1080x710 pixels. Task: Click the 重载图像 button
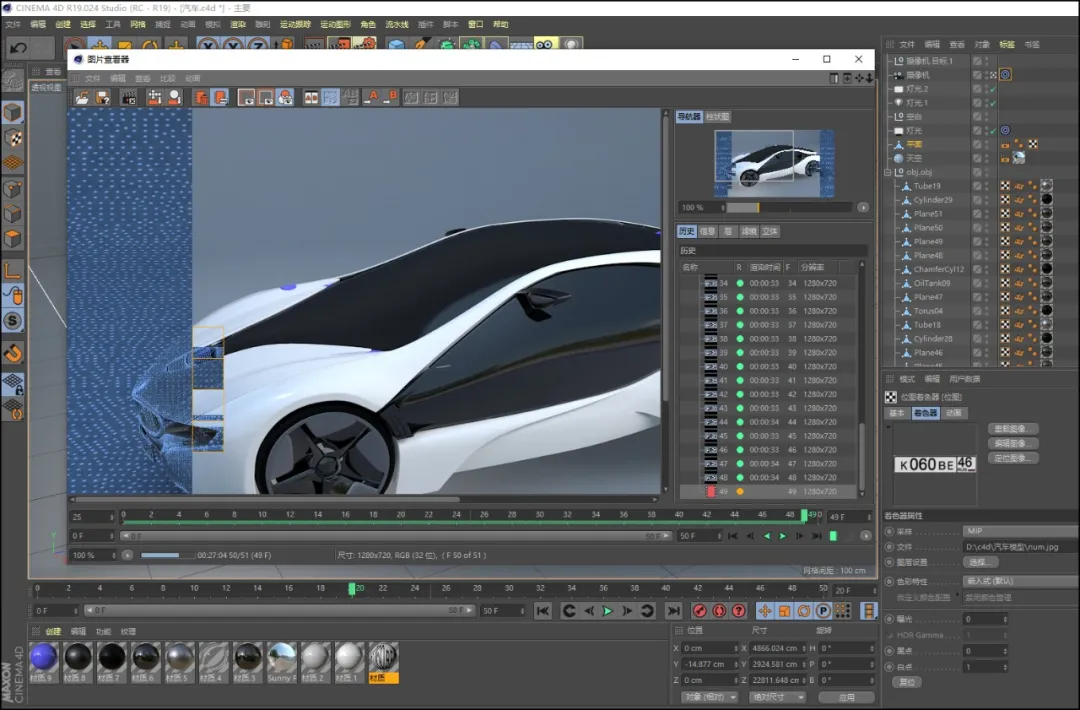pos(1012,429)
